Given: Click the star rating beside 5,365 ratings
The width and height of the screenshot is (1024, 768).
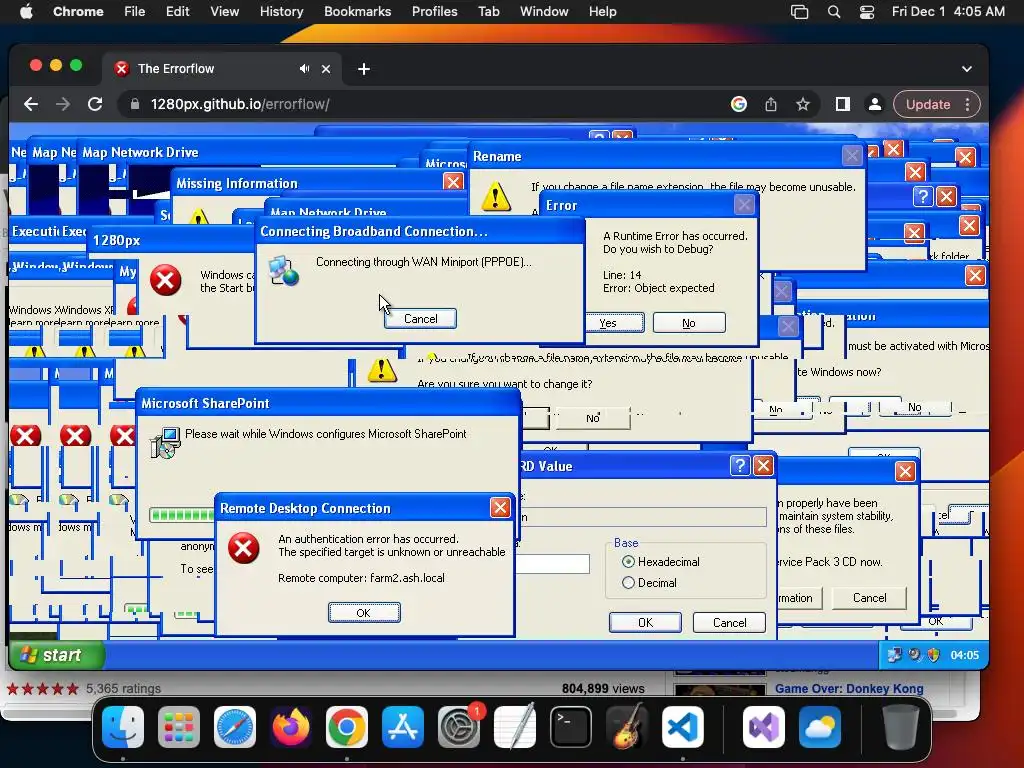Looking at the screenshot, I should click(x=43, y=688).
